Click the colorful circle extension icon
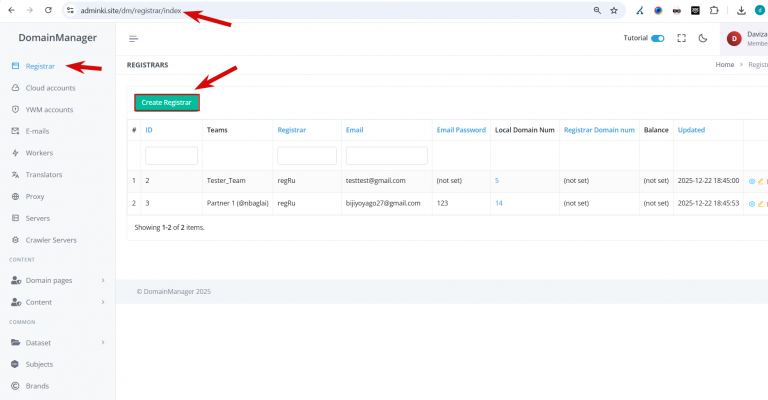Viewport: 768px width, 400px height. [658, 10]
